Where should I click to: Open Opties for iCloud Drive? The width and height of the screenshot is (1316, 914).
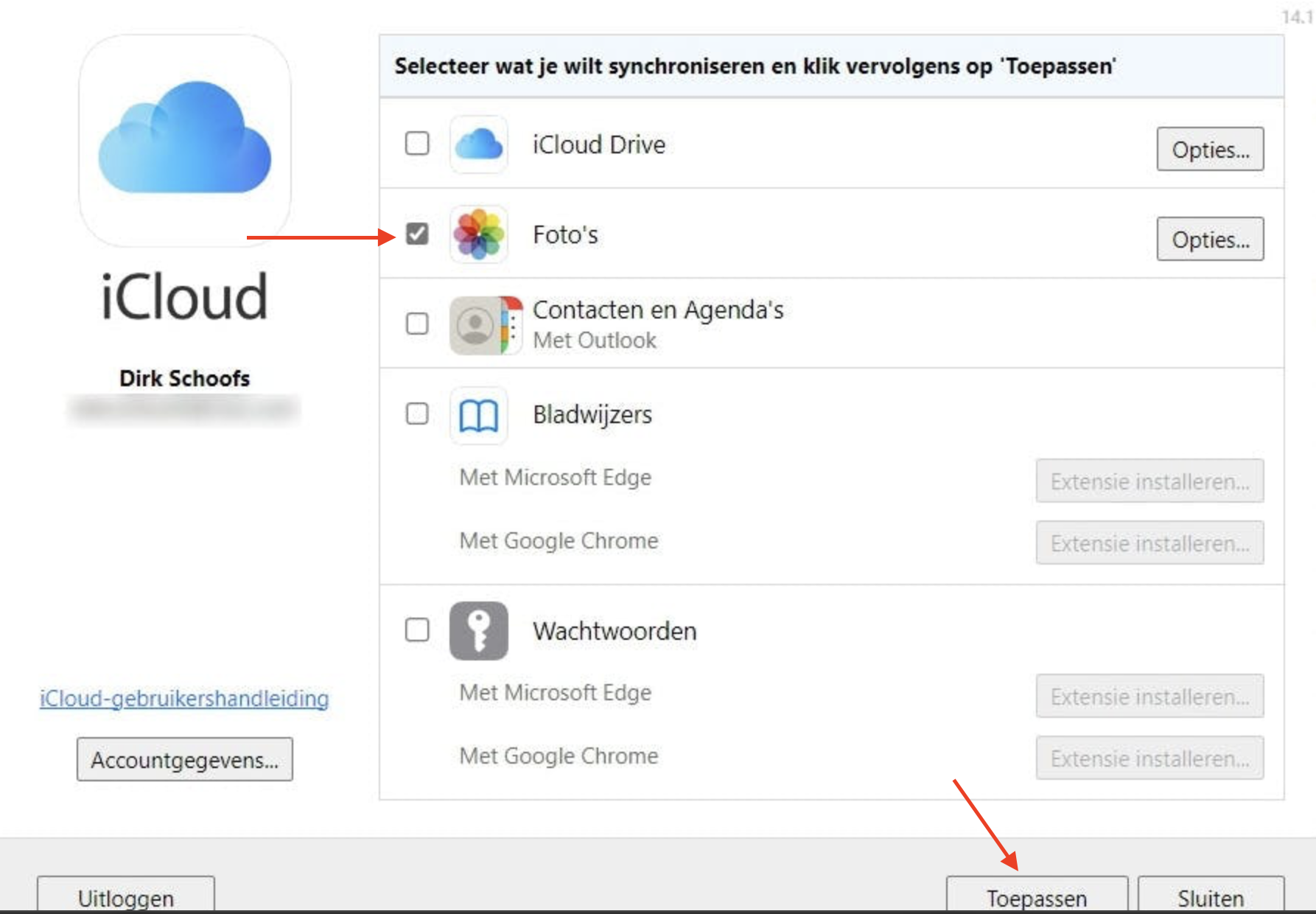(x=1209, y=149)
